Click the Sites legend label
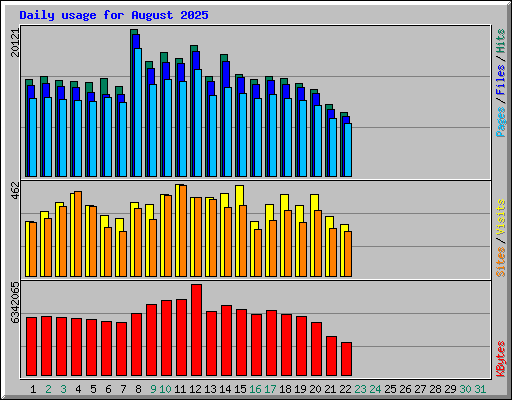This screenshot has width=512, height=400. tap(501, 262)
